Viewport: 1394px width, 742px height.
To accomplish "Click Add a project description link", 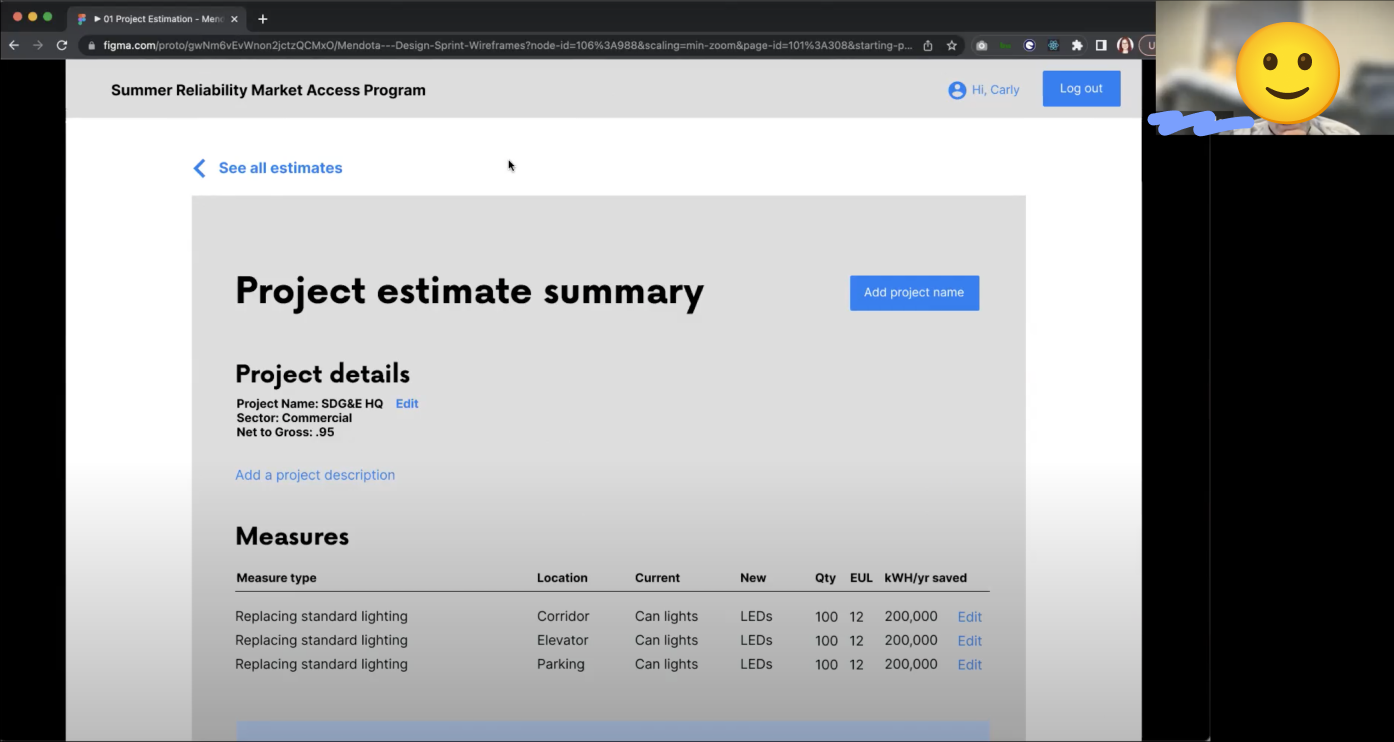I will 315,475.
